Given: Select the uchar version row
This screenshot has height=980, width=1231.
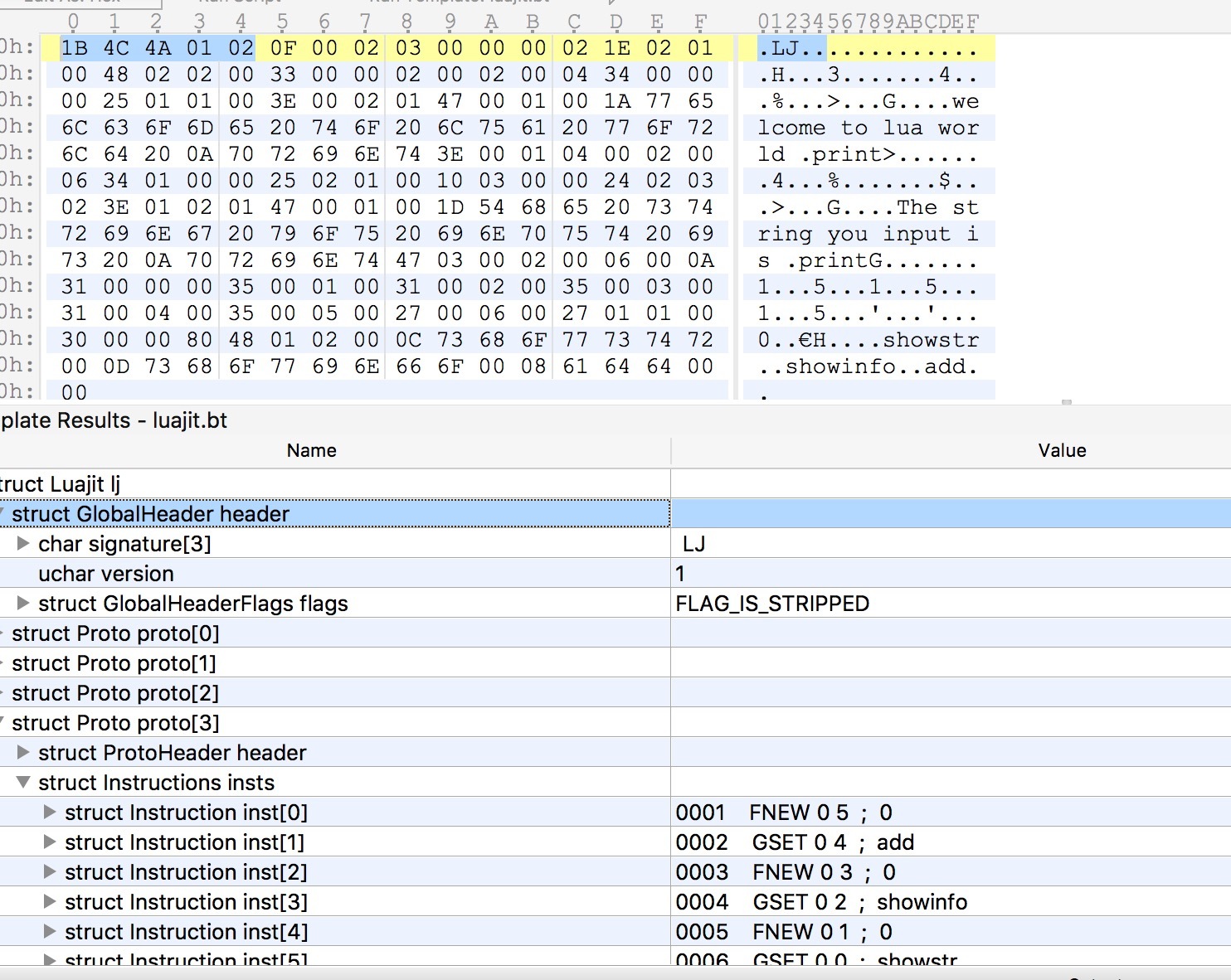Looking at the screenshot, I should point(106,574).
